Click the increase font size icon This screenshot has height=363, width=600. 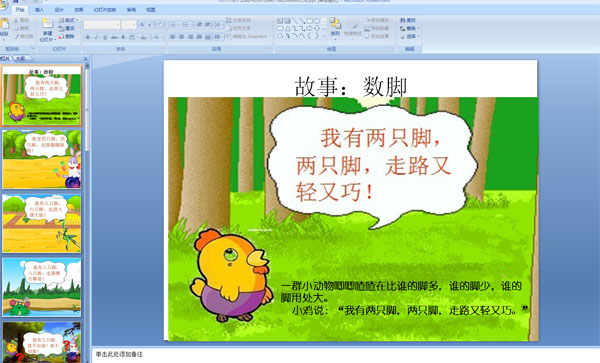(x=142, y=24)
